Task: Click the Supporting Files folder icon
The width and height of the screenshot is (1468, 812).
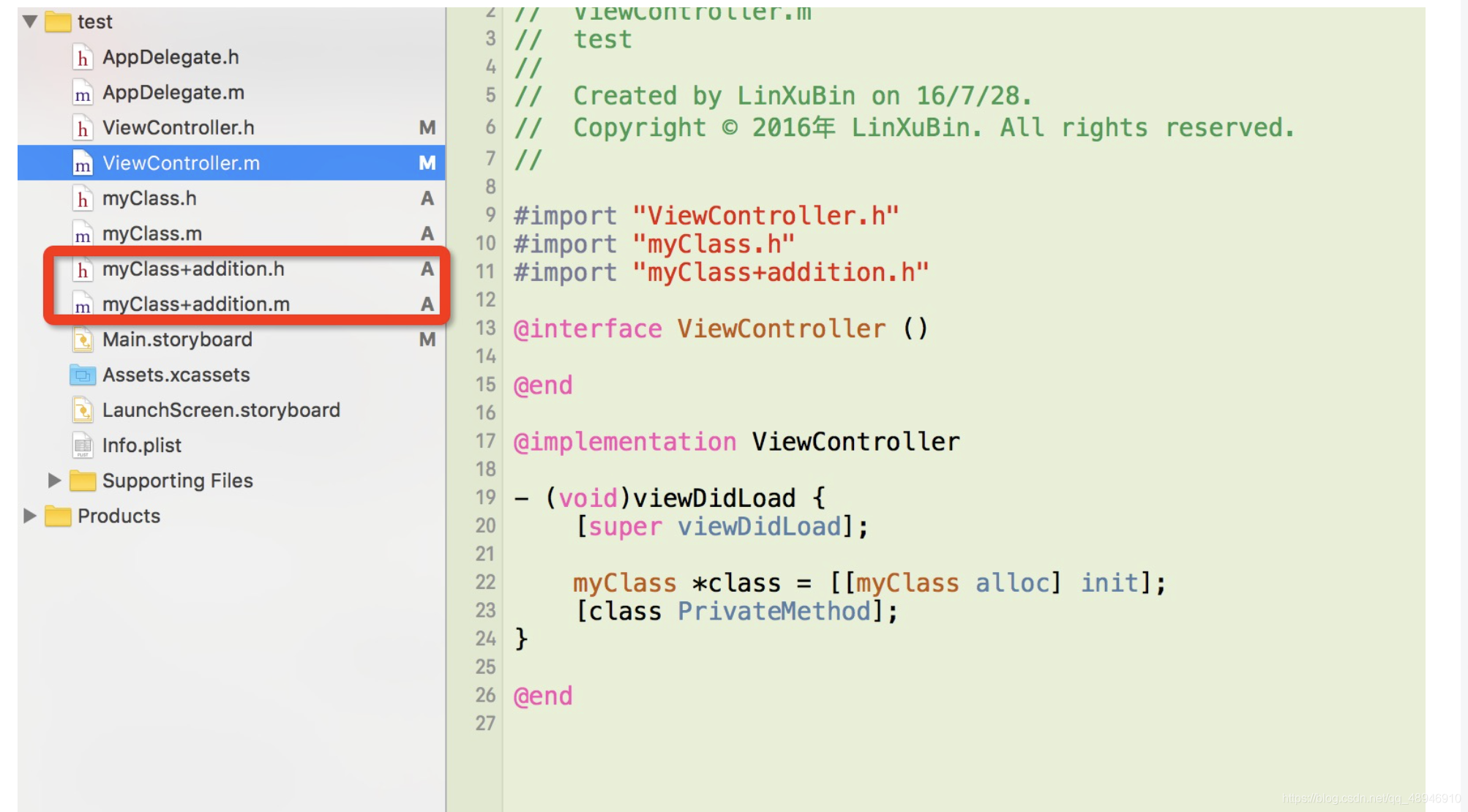Action: tap(83, 481)
